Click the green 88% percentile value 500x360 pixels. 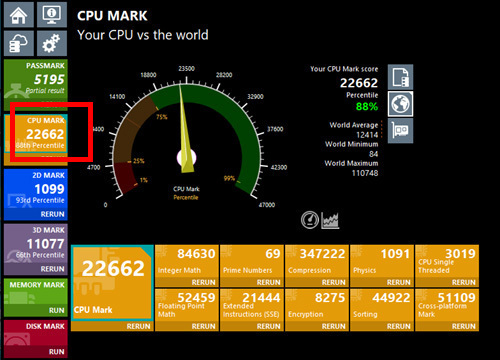point(367,107)
